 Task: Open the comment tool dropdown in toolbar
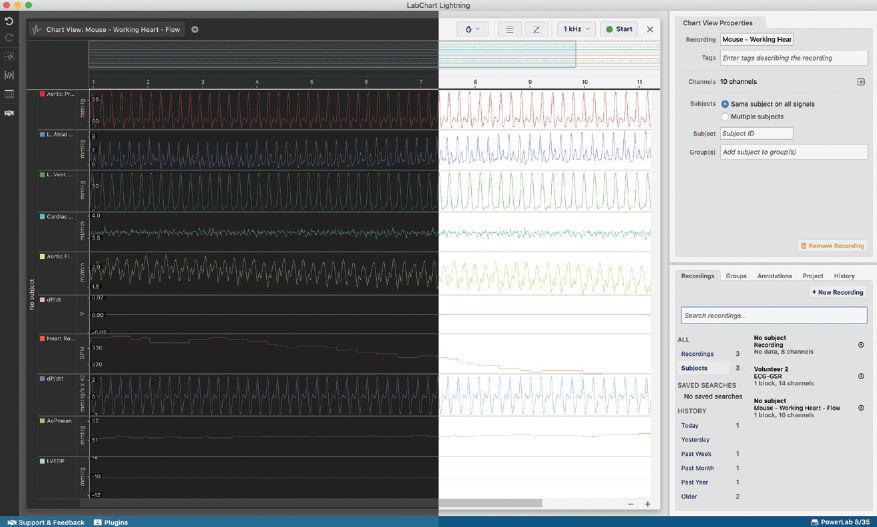pyautogui.click(x=473, y=29)
